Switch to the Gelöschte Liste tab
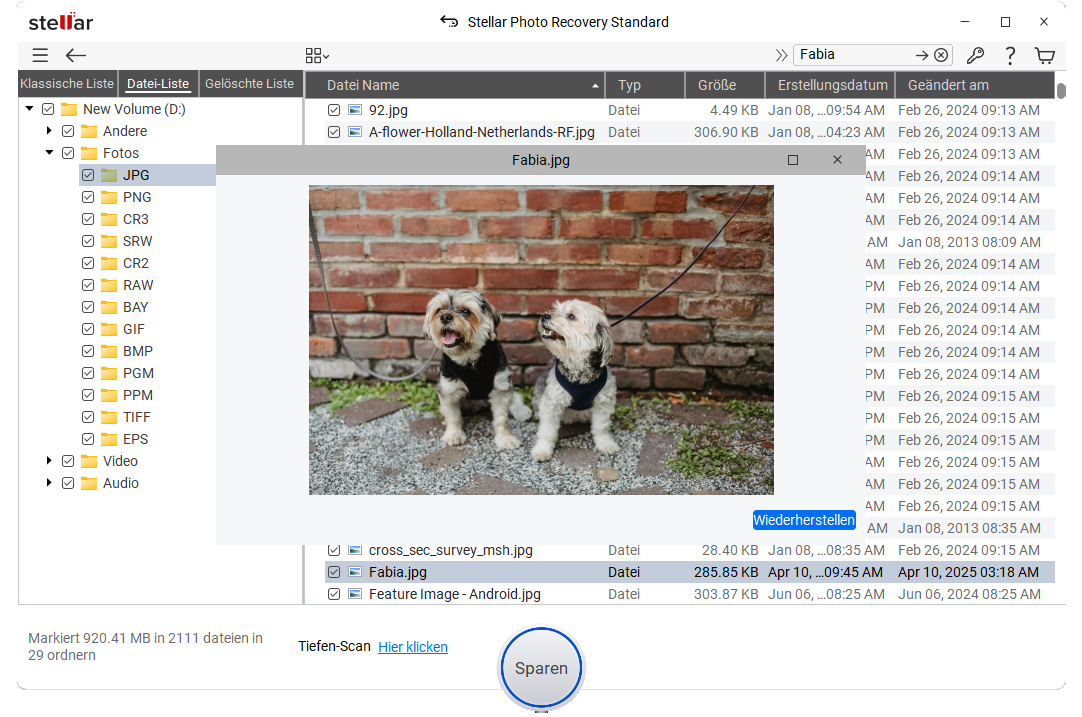The width and height of the screenshot is (1082, 717). pos(249,84)
